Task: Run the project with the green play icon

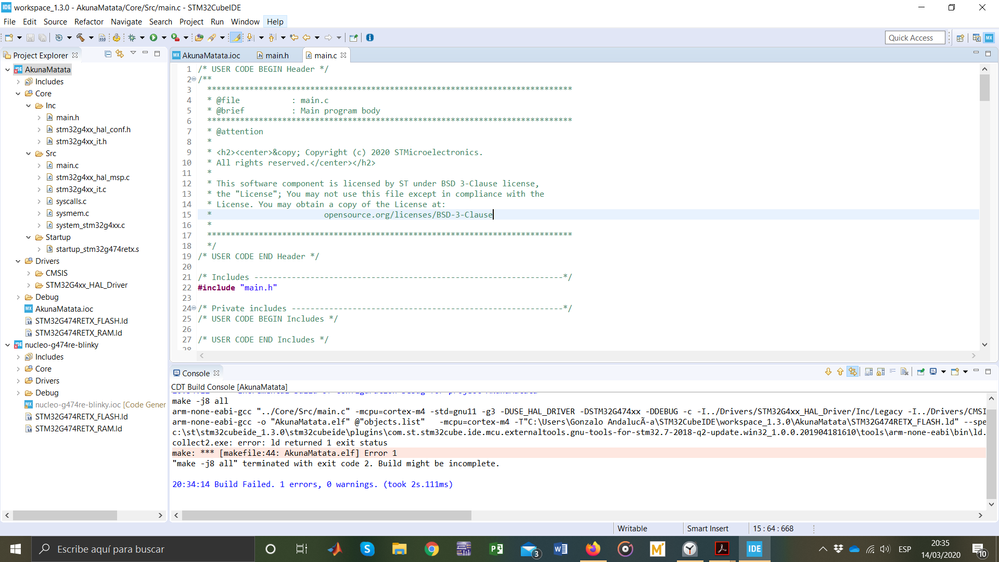Action: (154, 38)
